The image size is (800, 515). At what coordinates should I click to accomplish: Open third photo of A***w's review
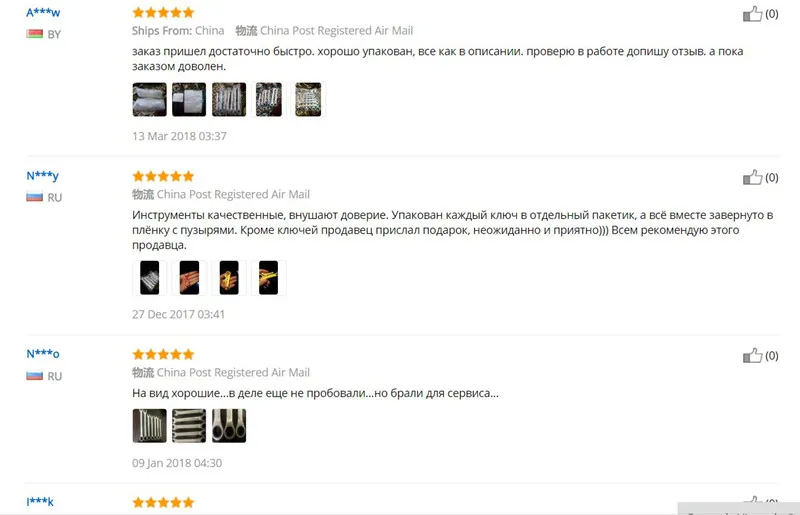[x=229, y=100]
